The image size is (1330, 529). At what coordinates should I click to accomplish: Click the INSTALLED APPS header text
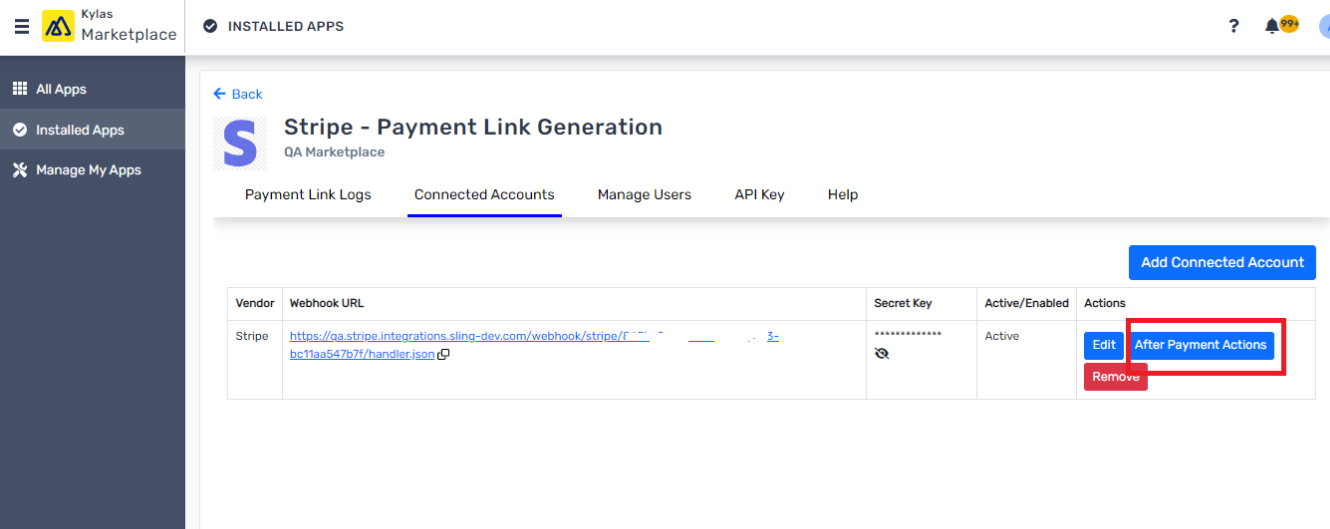(286, 26)
